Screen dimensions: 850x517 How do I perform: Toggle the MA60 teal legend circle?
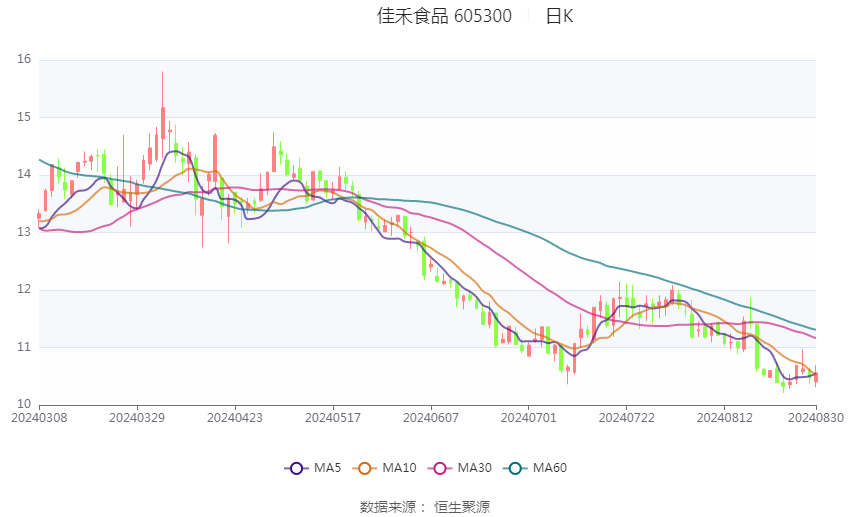pyautogui.click(x=515, y=468)
